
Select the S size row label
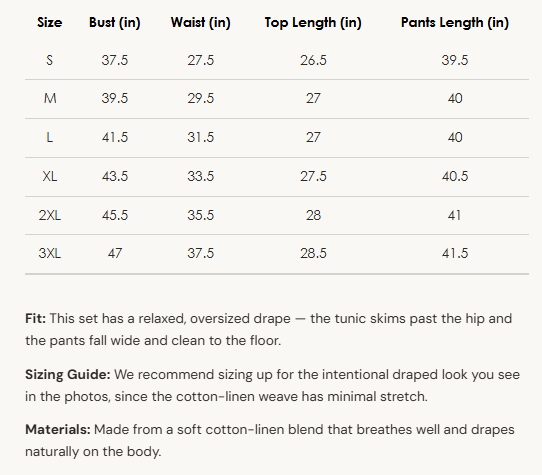pos(50,60)
